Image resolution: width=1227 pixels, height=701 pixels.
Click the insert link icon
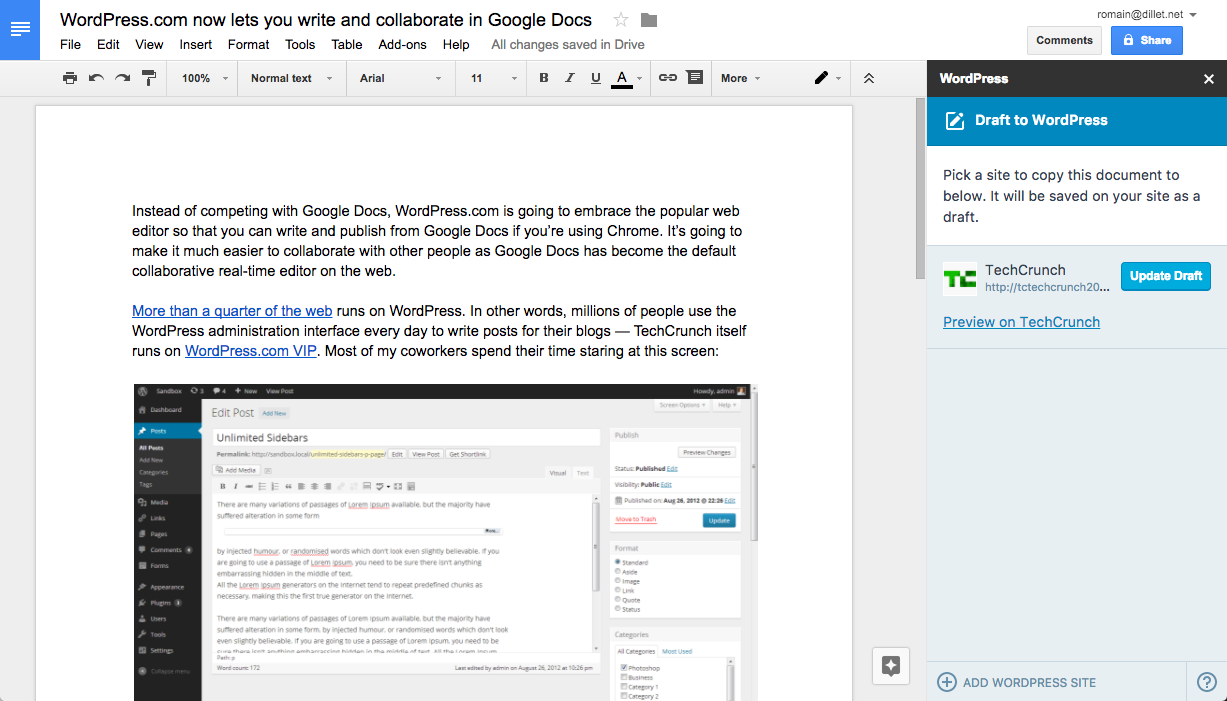pyautogui.click(x=667, y=78)
